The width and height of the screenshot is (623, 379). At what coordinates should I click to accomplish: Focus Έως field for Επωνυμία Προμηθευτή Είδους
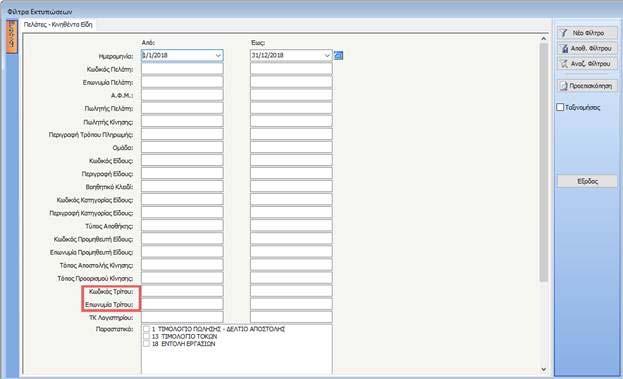pyautogui.click(x=291, y=252)
